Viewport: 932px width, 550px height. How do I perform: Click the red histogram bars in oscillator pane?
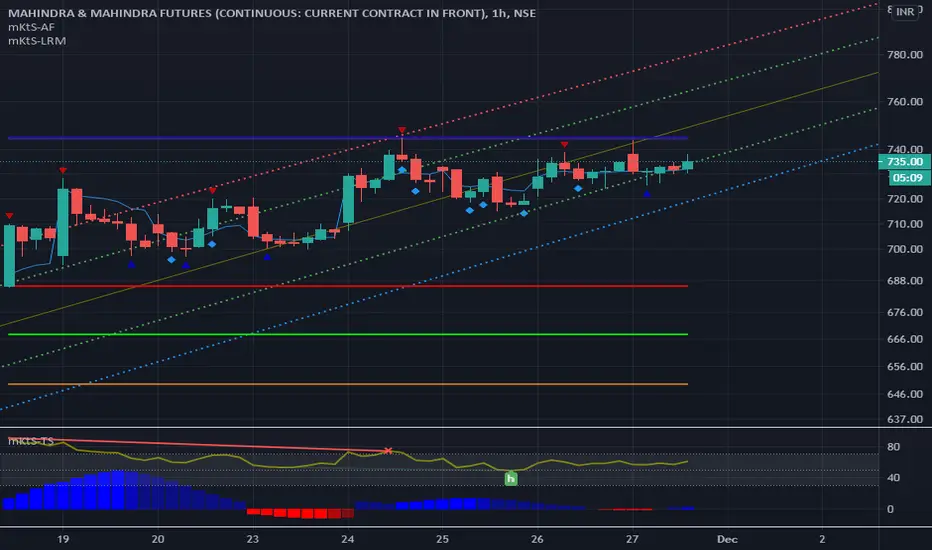(x=300, y=513)
